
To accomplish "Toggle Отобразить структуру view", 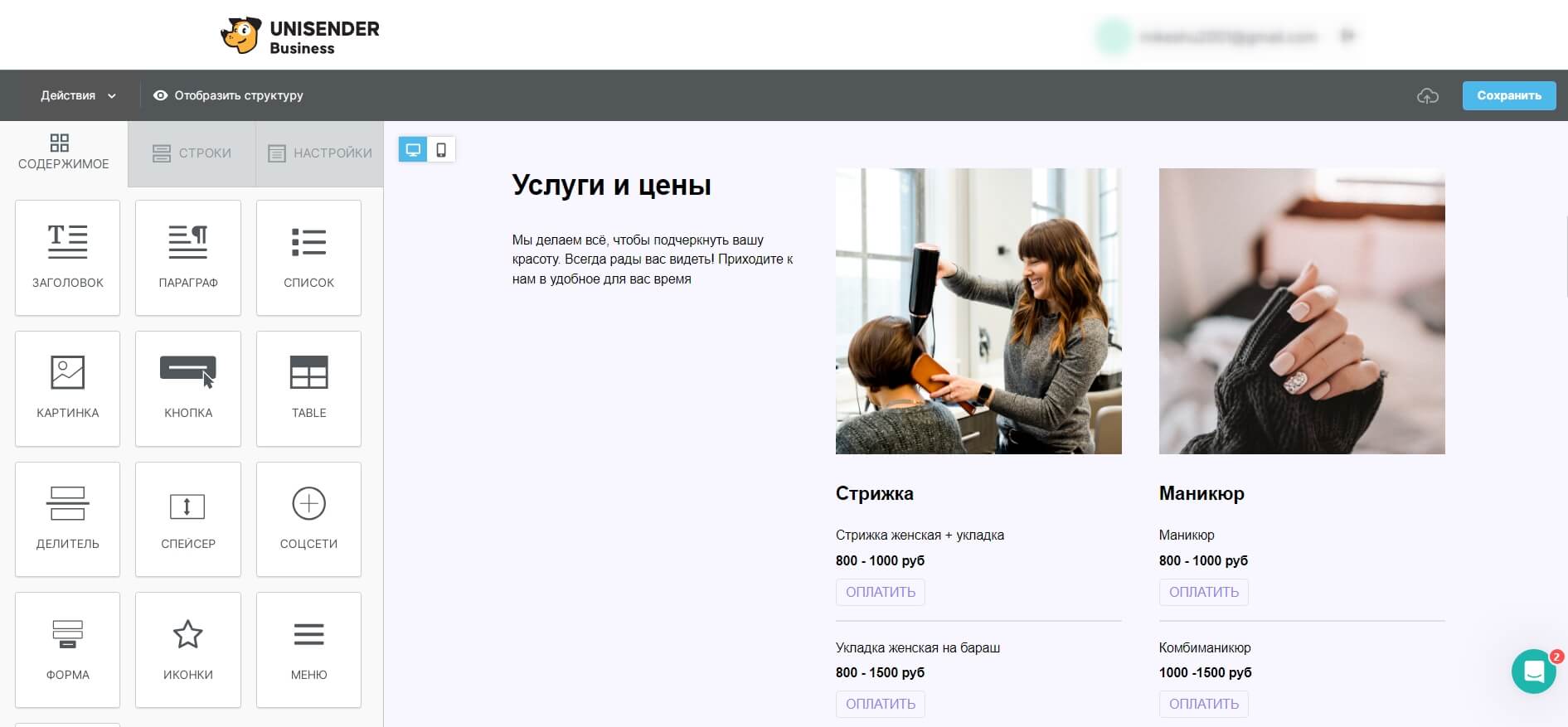I will (228, 95).
